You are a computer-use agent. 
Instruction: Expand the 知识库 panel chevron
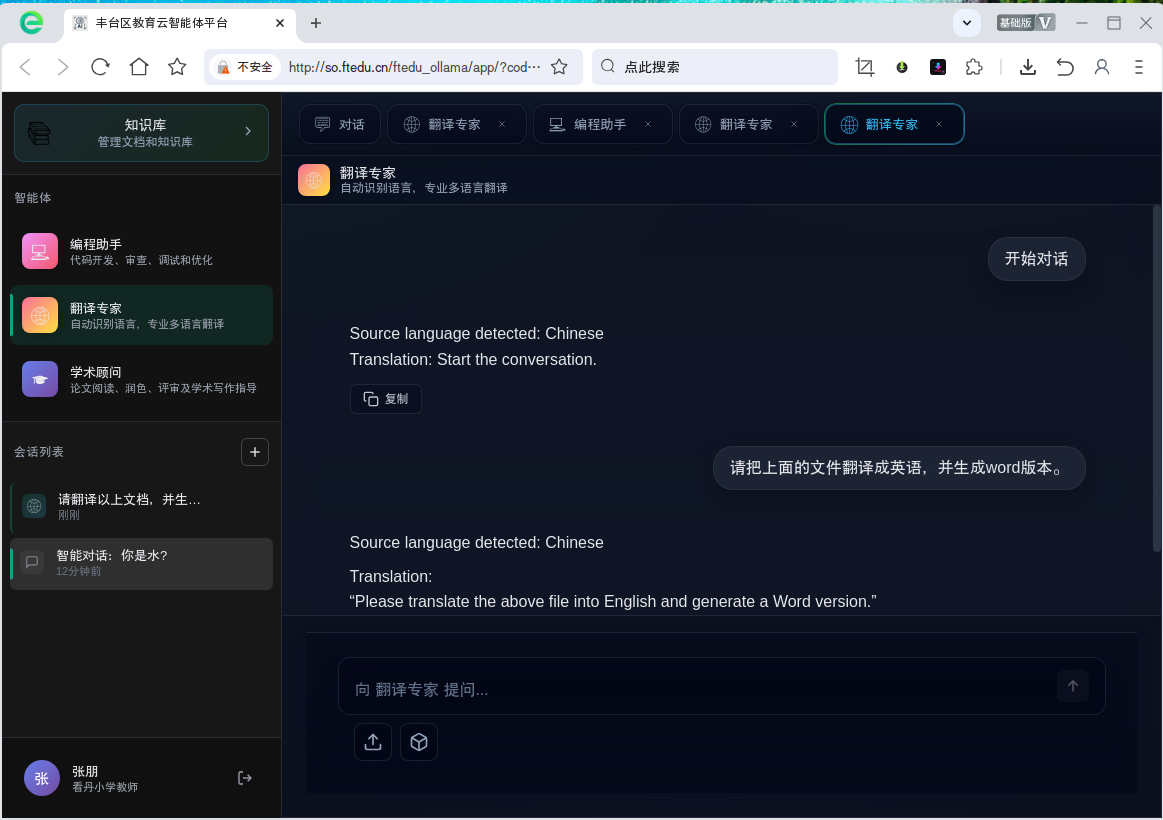pyautogui.click(x=248, y=131)
